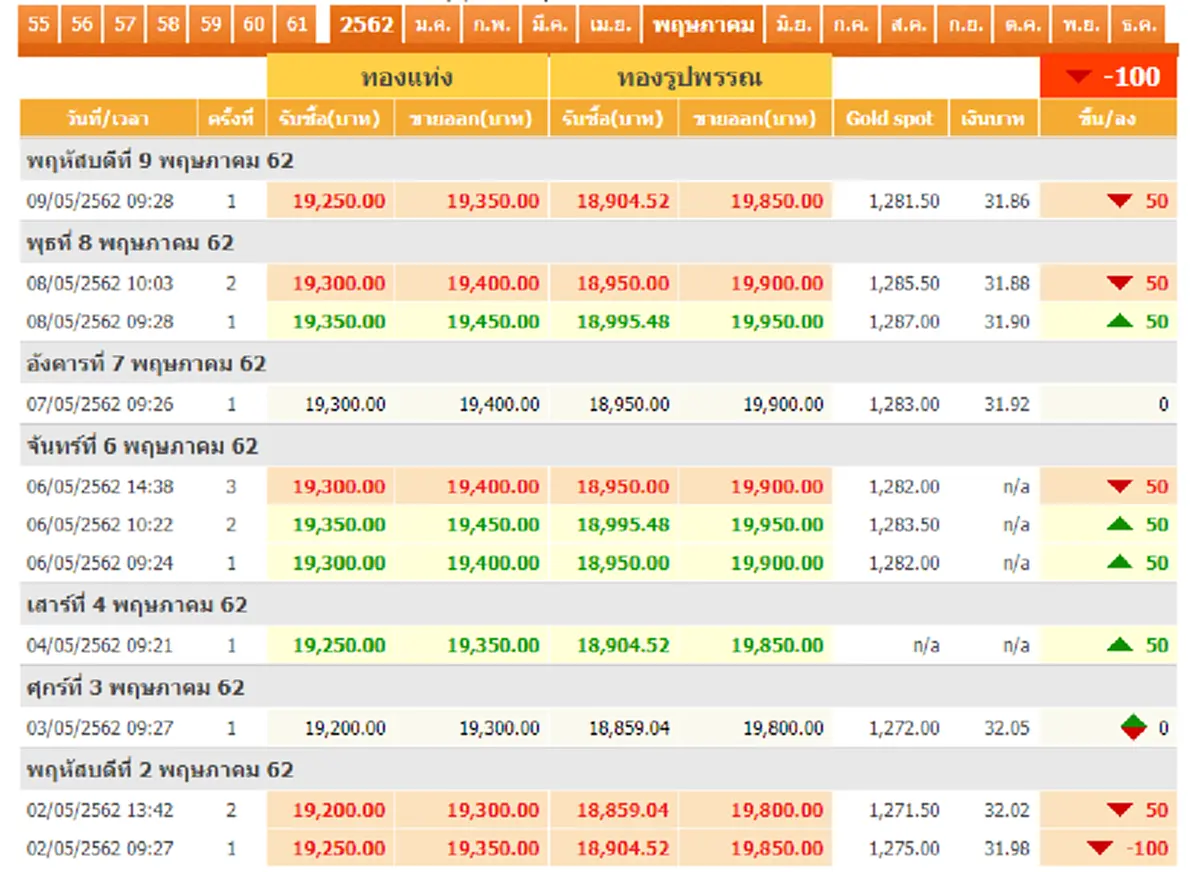Image resolution: width=1200 pixels, height=872 pixels.
Task: Click green up arrow in 04/05/2562 09:21 row
Action: click(1119, 645)
